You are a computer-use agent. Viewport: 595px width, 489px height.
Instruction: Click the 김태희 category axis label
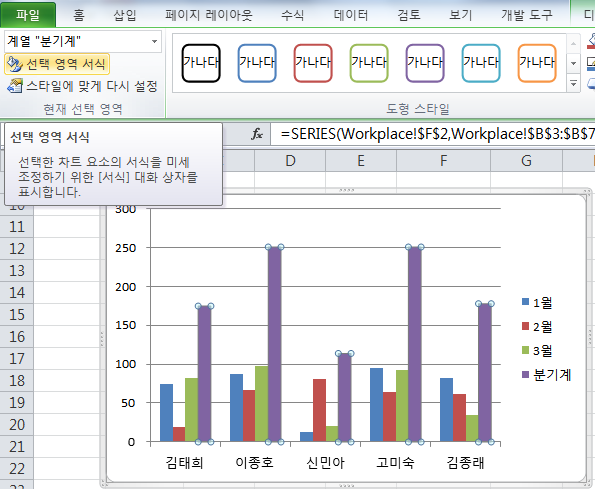tap(184, 463)
